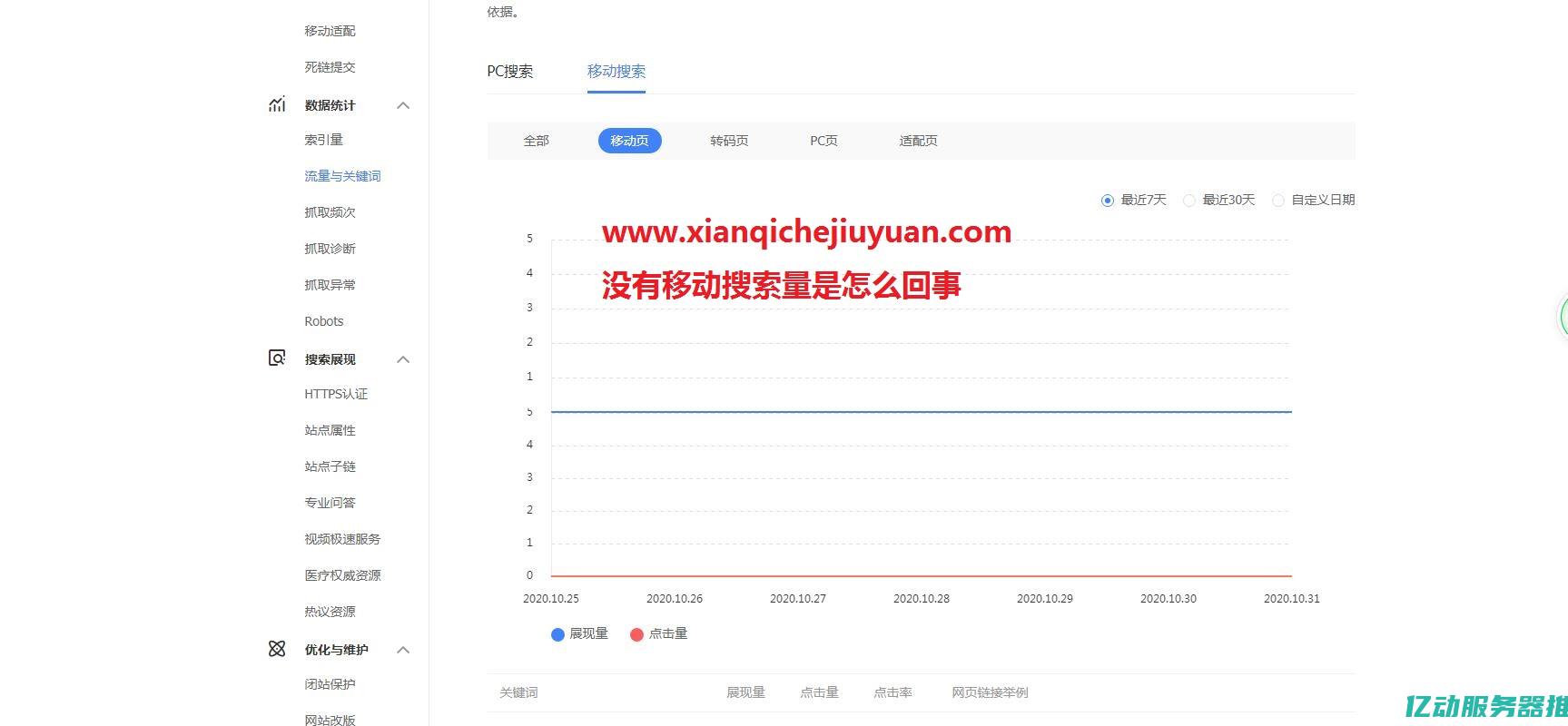The height and width of the screenshot is (726, 1568).
Task: Click the 关键词 column header
Action: pos(518,692)
